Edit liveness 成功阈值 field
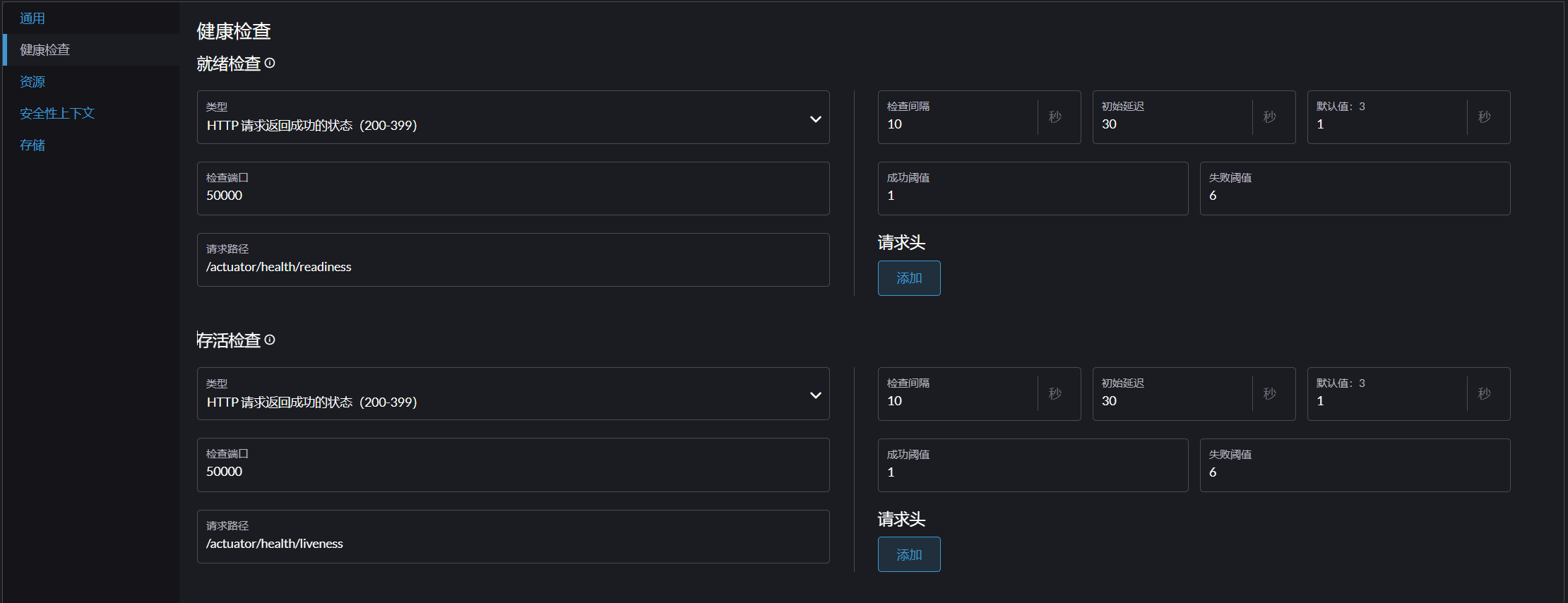The height and width of the screenshot is (603, 1568). coord(1033,472)
